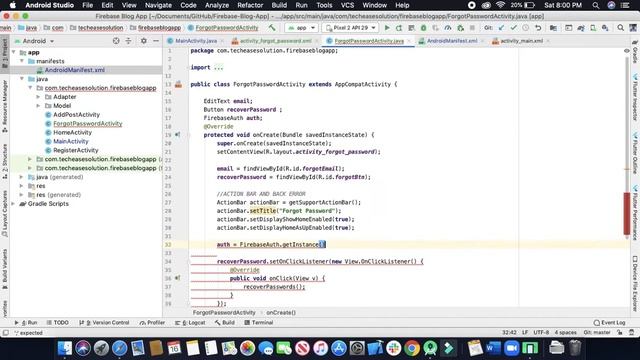Open the Terminal tool window
Image resolution: width=640 pixels, height=360 pixels.
[258, 322]
